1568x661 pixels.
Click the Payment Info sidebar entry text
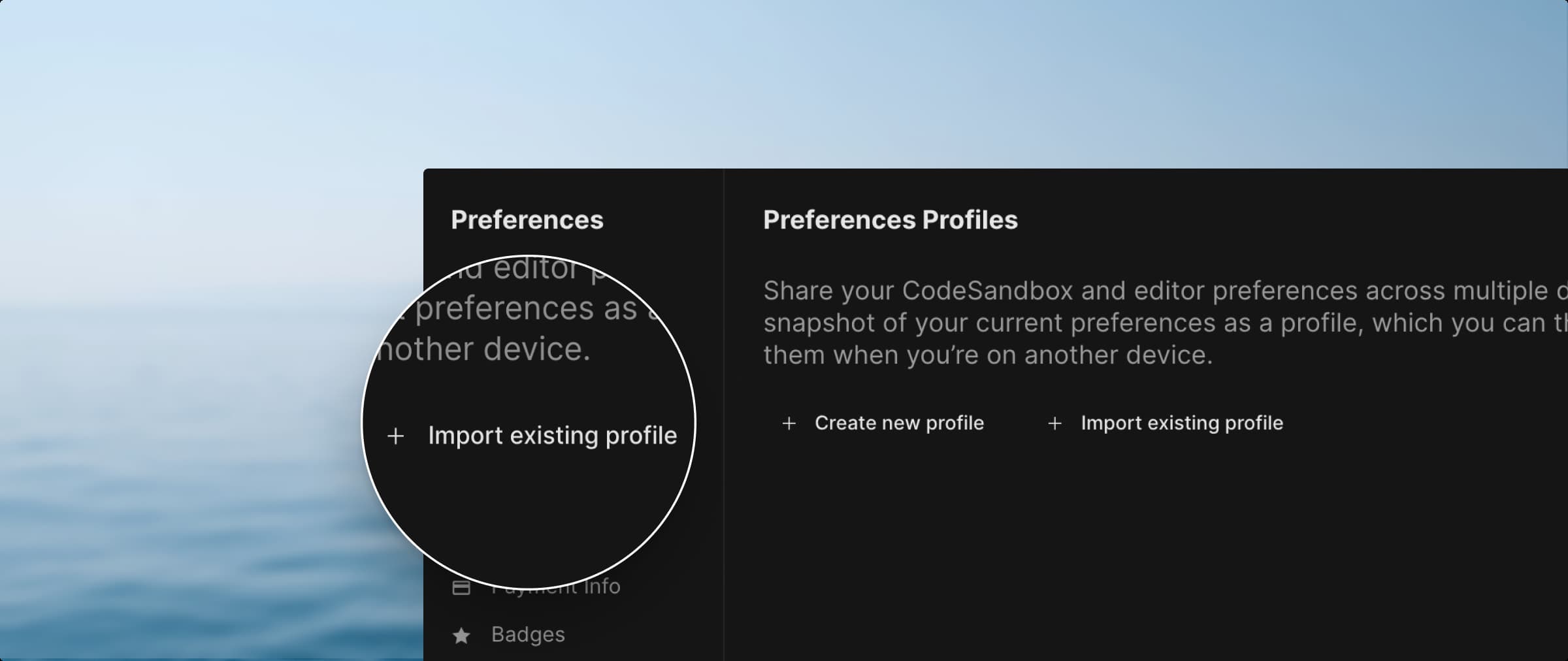click(555, 586)
